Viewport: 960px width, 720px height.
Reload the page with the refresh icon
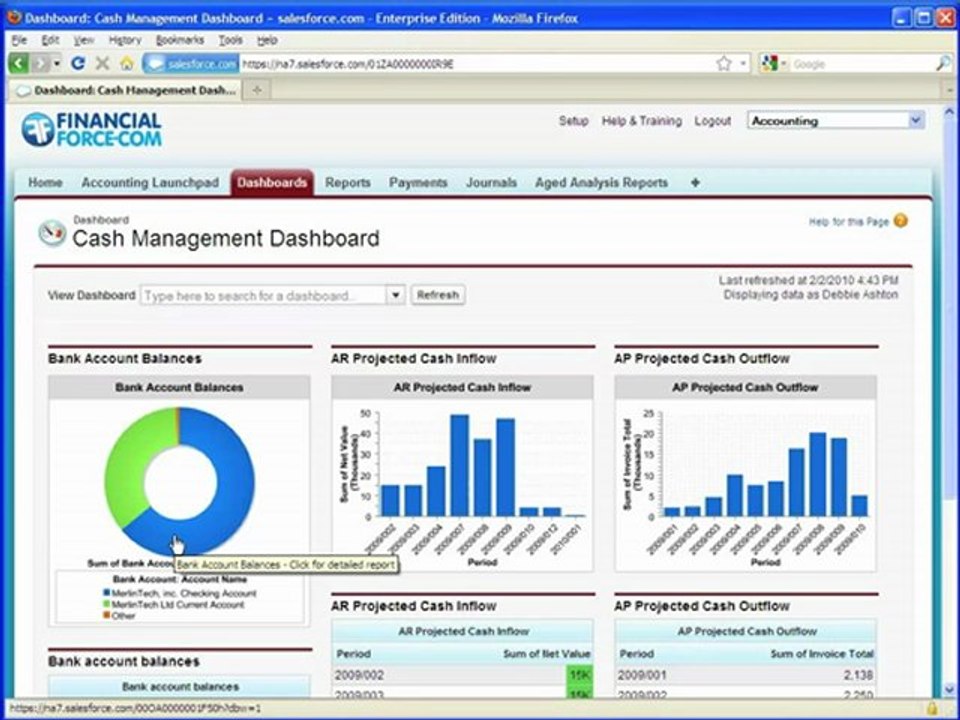click(78, 63)
